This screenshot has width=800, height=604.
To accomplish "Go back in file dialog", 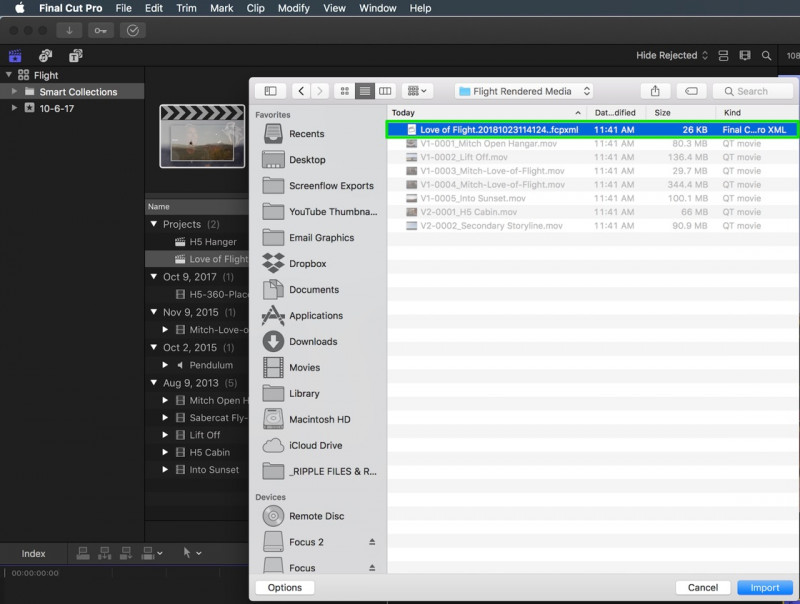I will (x=301, y=91).
